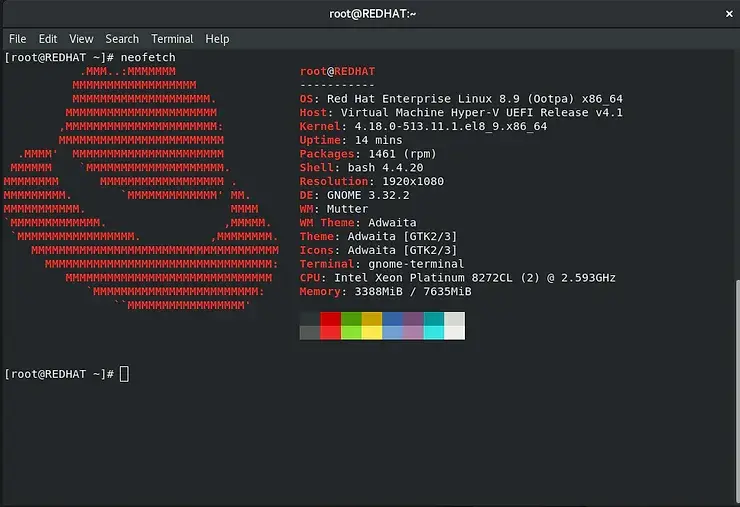Close the terminal window
Image resolution: width=740 pixels, height=507 pixels.
pyautogui.click(x=729, y=14)
